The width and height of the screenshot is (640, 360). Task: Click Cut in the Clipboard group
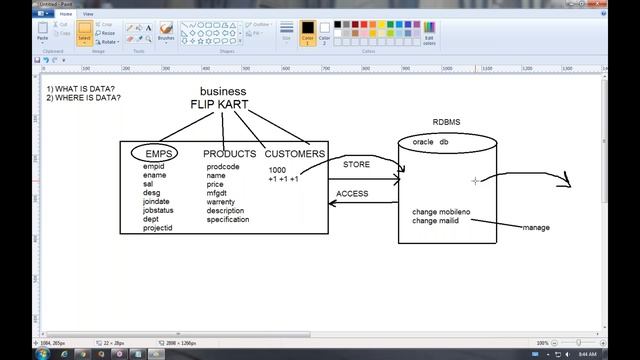pyautogui.click(x=60, y=24)
